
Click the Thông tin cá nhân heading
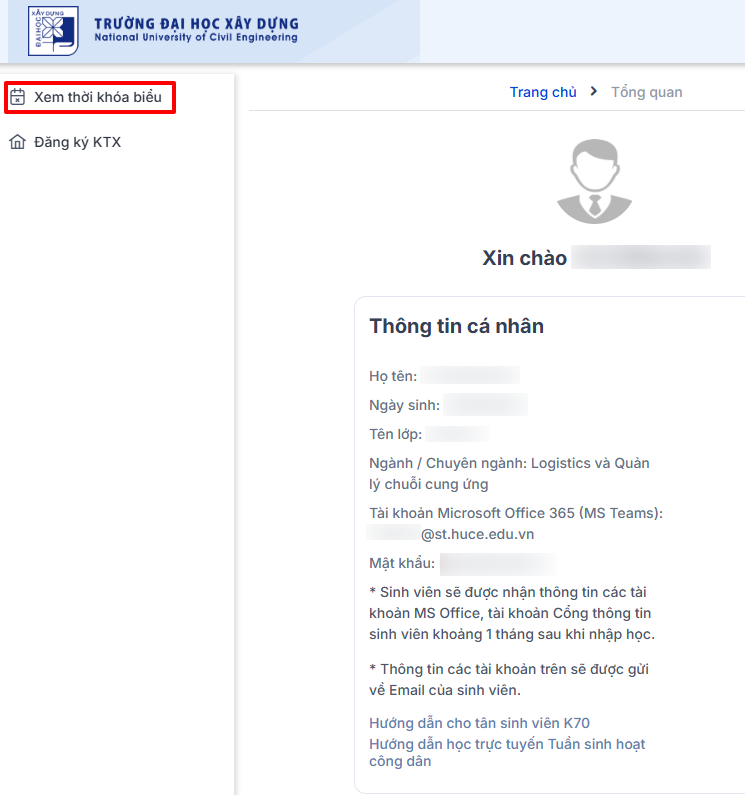456,327
